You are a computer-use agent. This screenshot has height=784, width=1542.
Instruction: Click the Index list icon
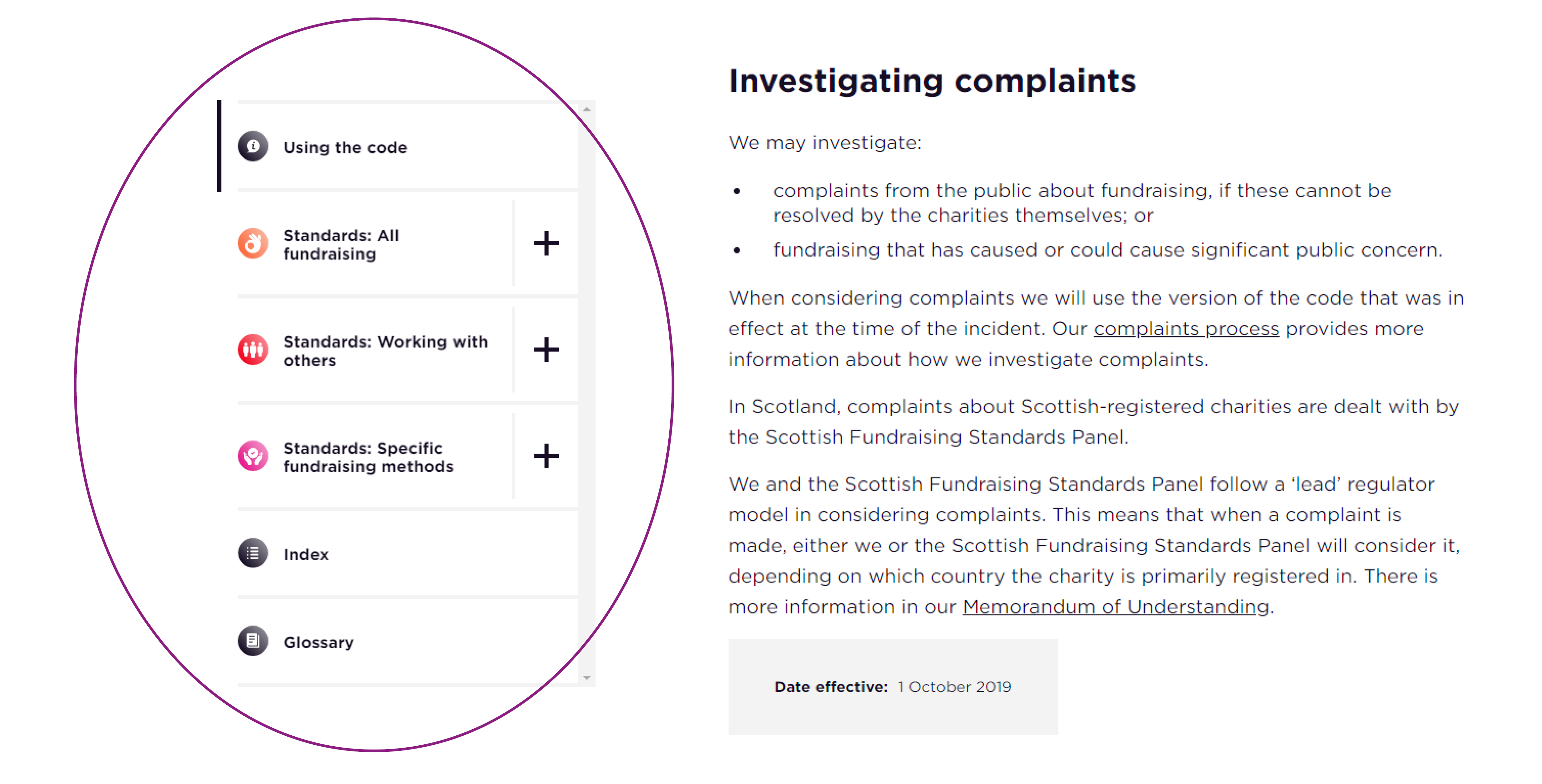click(x=253, y=554)
